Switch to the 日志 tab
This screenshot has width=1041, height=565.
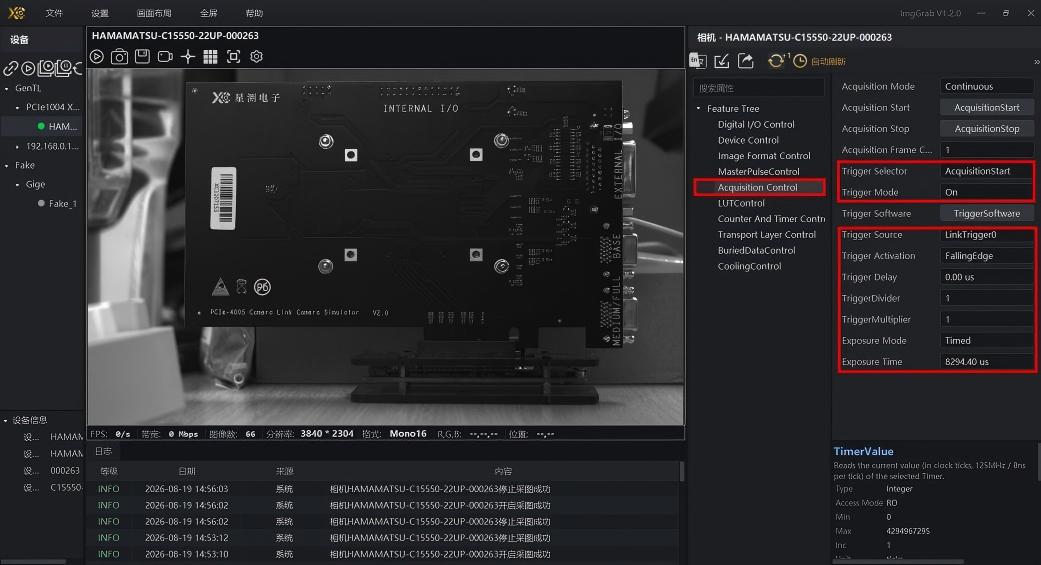[x=104, y=451]
